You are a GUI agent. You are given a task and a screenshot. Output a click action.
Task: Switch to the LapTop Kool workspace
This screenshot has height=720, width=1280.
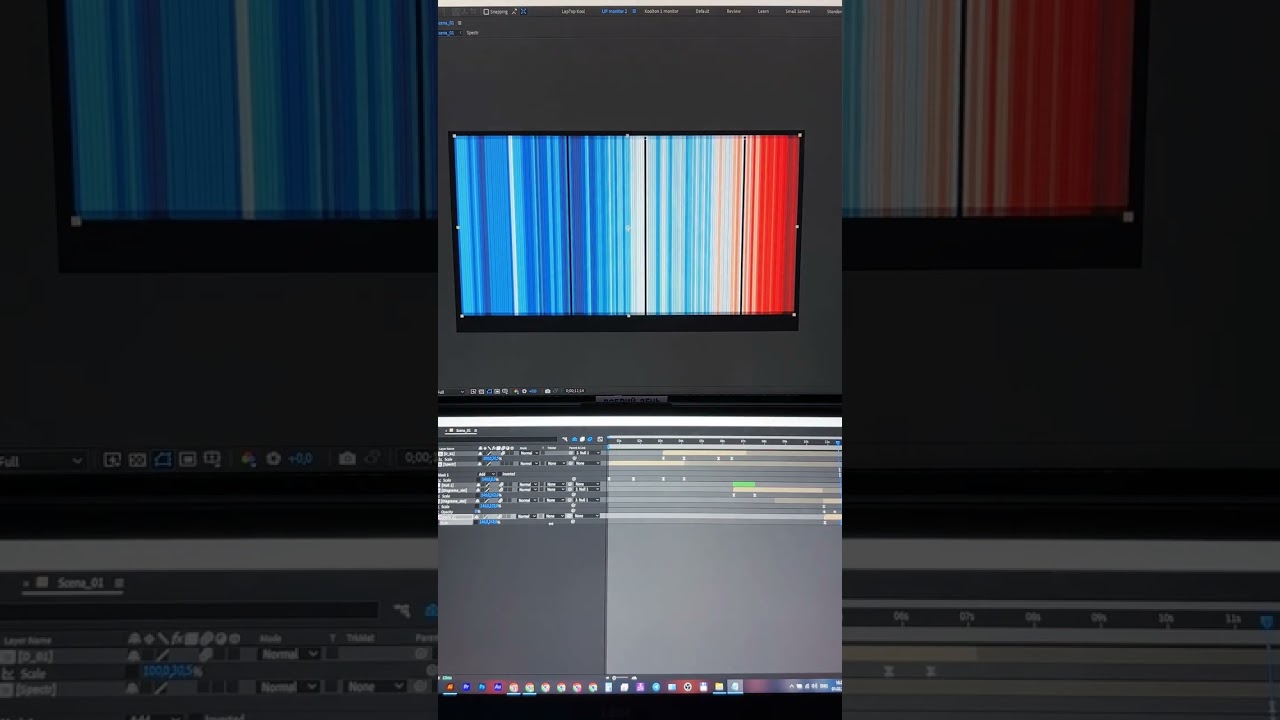point(573,11)
